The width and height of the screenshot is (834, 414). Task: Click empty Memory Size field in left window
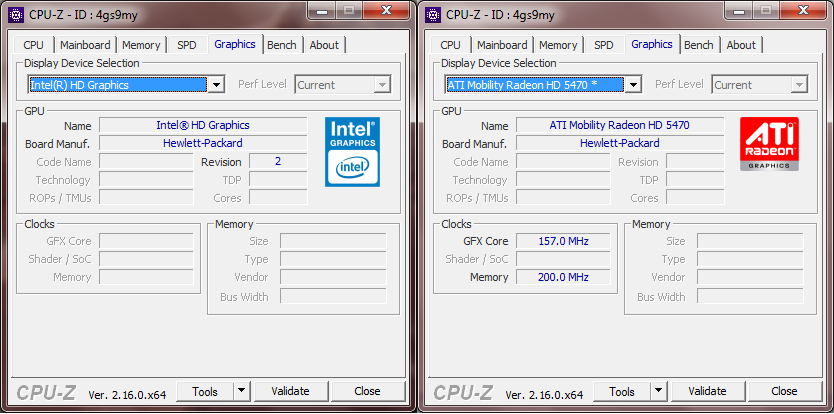[x=333, y=241]
